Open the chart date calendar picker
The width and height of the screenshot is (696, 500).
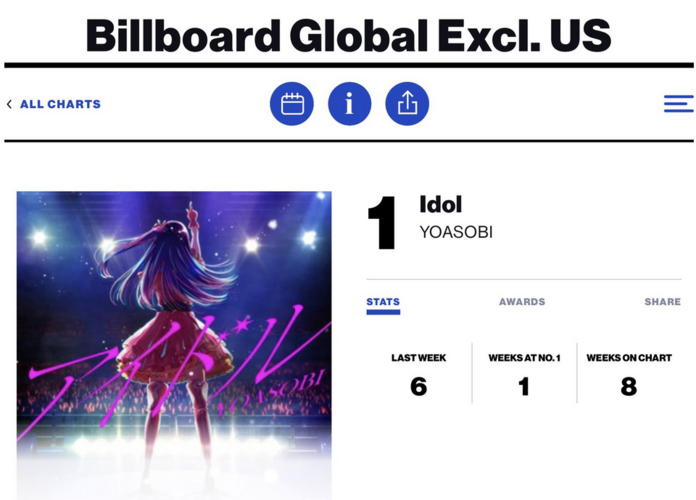[x=292, y=104]
